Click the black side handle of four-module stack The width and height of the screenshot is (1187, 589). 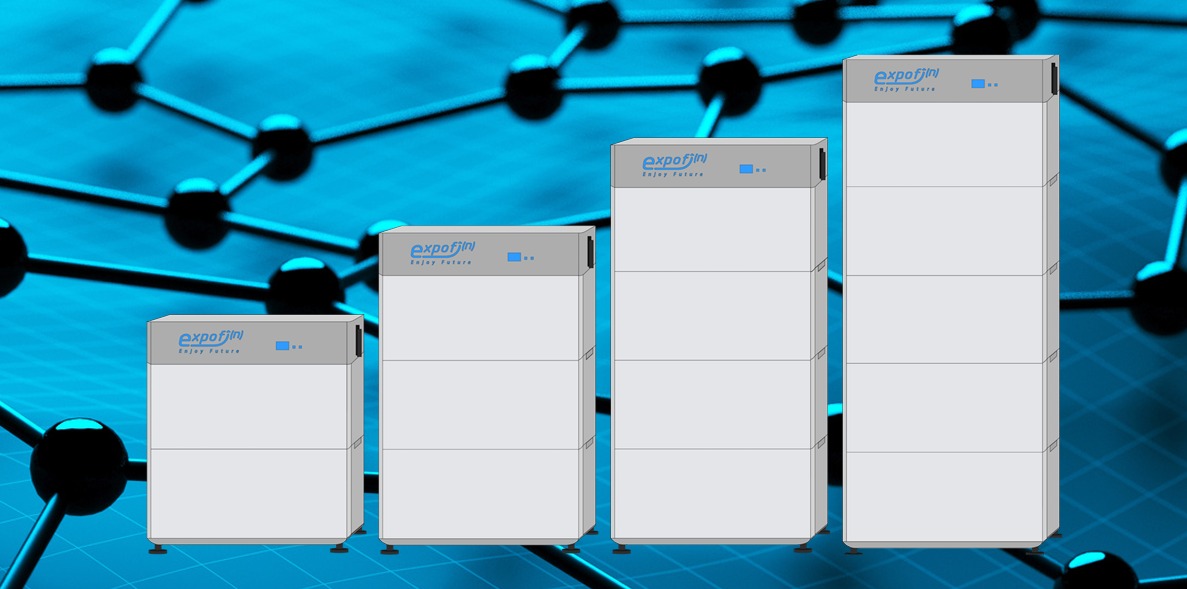(x=822, y=164)
